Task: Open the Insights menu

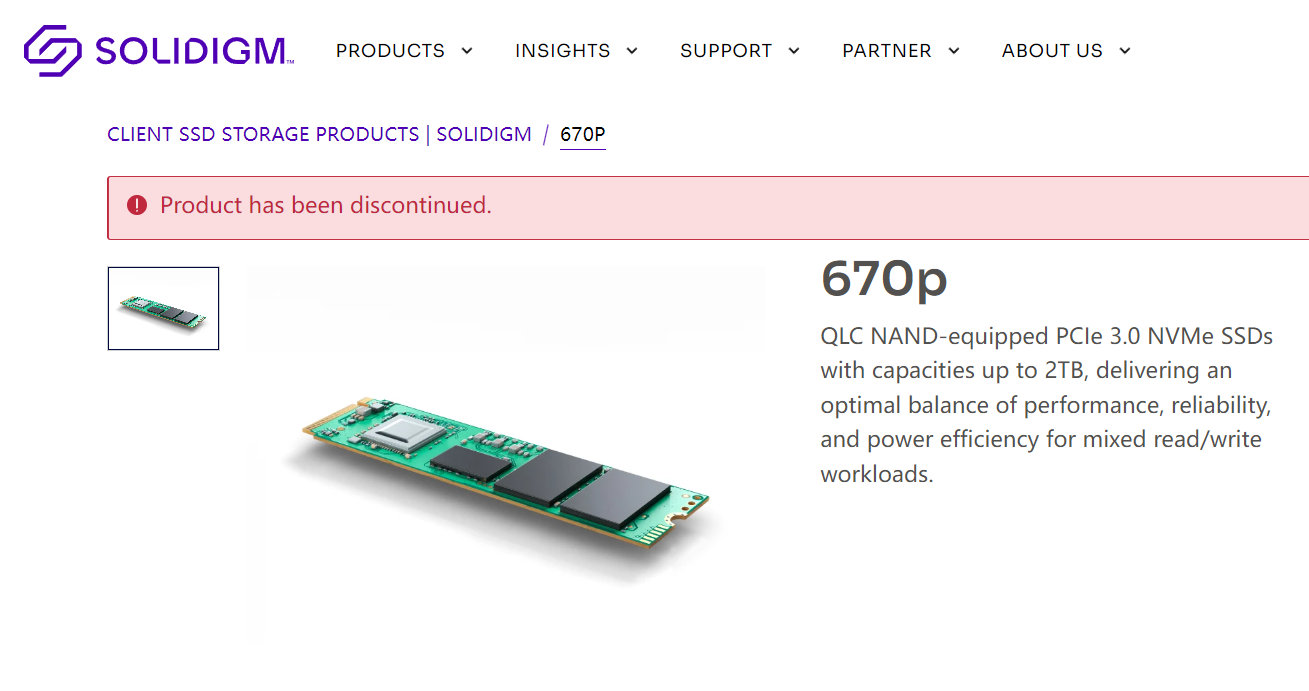Action: click(562, 51)
